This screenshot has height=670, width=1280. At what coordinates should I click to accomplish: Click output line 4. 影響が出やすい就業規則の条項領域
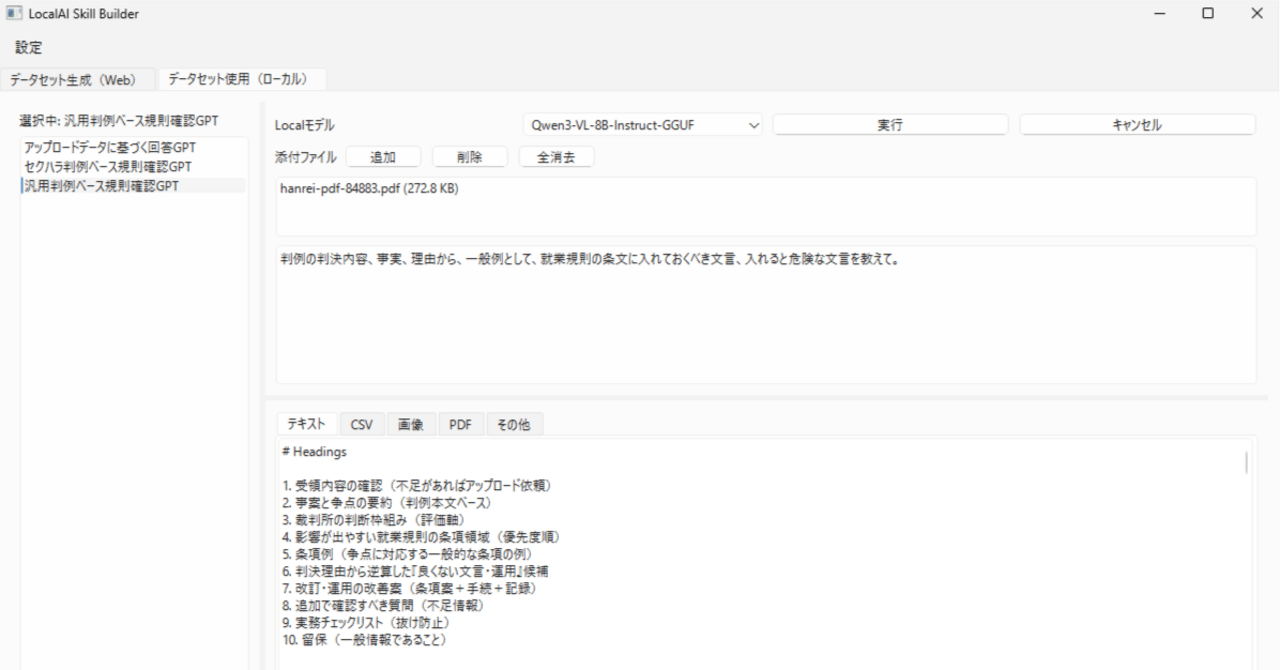[421, 536]
